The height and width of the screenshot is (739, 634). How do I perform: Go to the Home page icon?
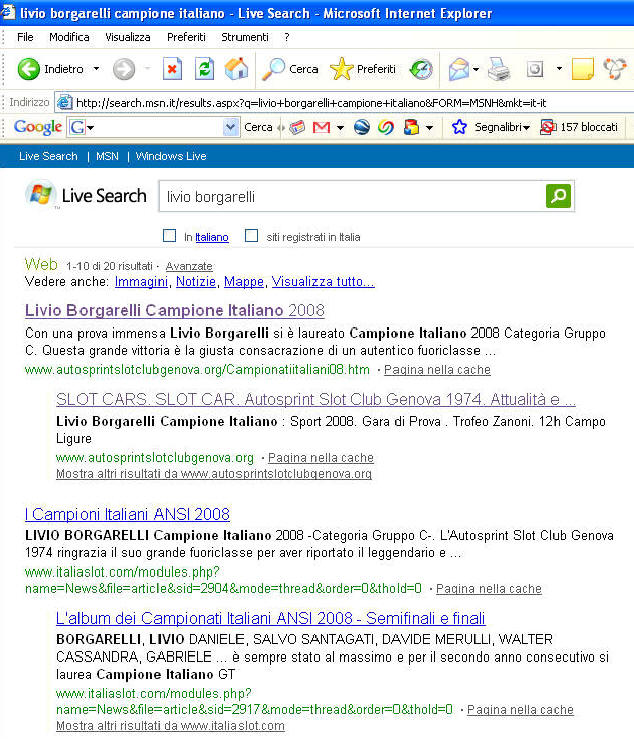coord(237,69)
